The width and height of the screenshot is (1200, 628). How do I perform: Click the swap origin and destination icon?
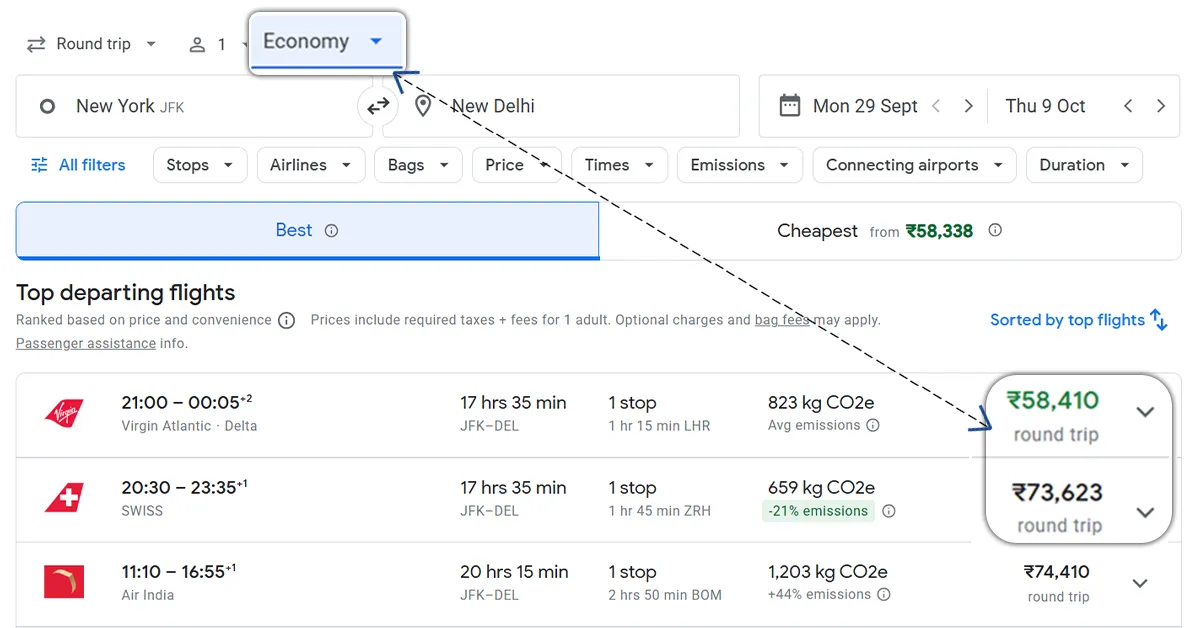tap(378, 106)
